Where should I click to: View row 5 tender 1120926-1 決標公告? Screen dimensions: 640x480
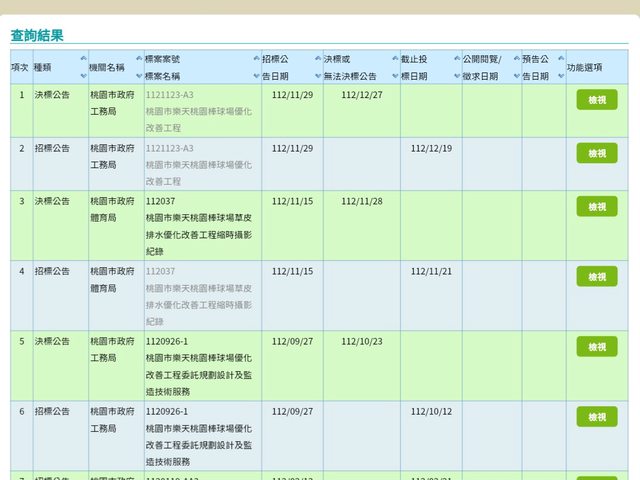click(x=596, y=346)
